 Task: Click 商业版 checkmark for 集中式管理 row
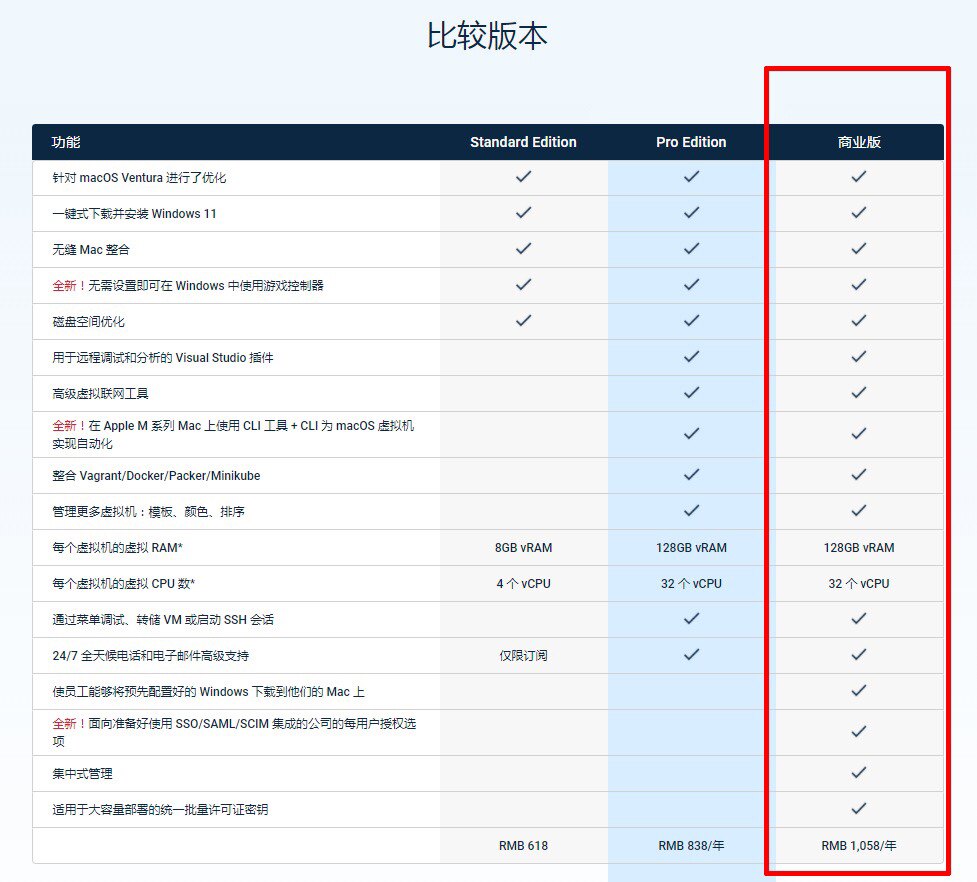[859, 773]
